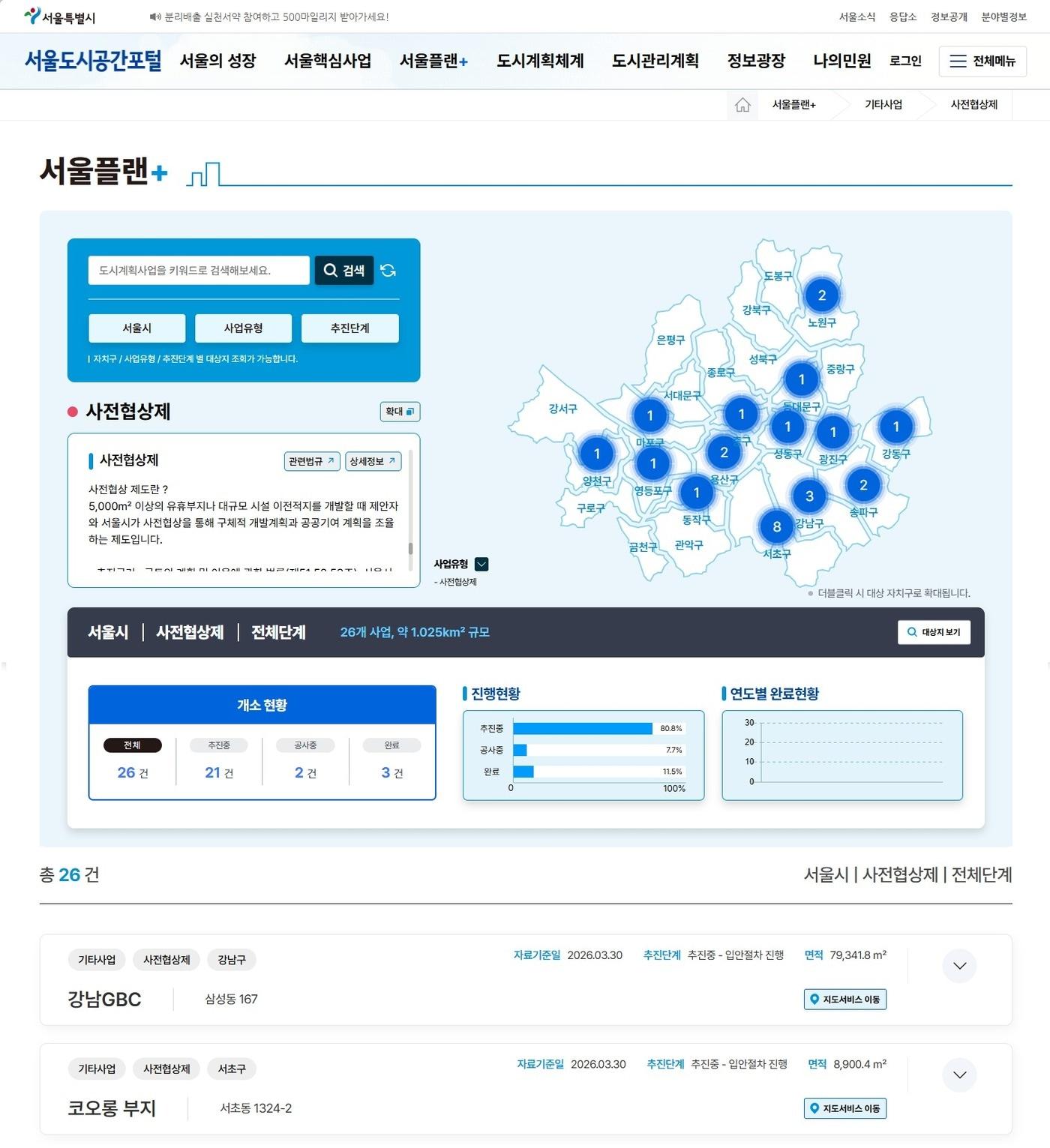Image resolution: width=1050 pixels, height=1148 pixels.
Task: Expand the 코오롱 부지 card chevron
Action: 959,1075
